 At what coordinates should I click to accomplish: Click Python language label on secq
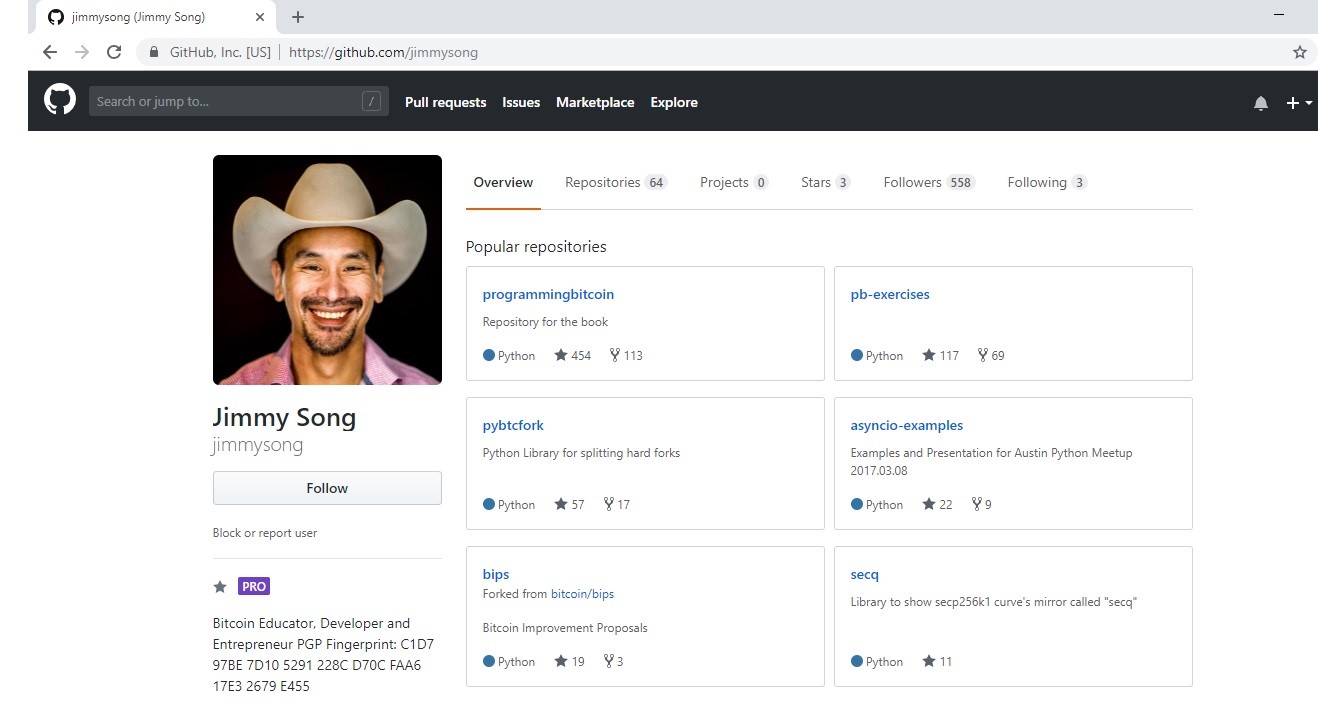884,661
